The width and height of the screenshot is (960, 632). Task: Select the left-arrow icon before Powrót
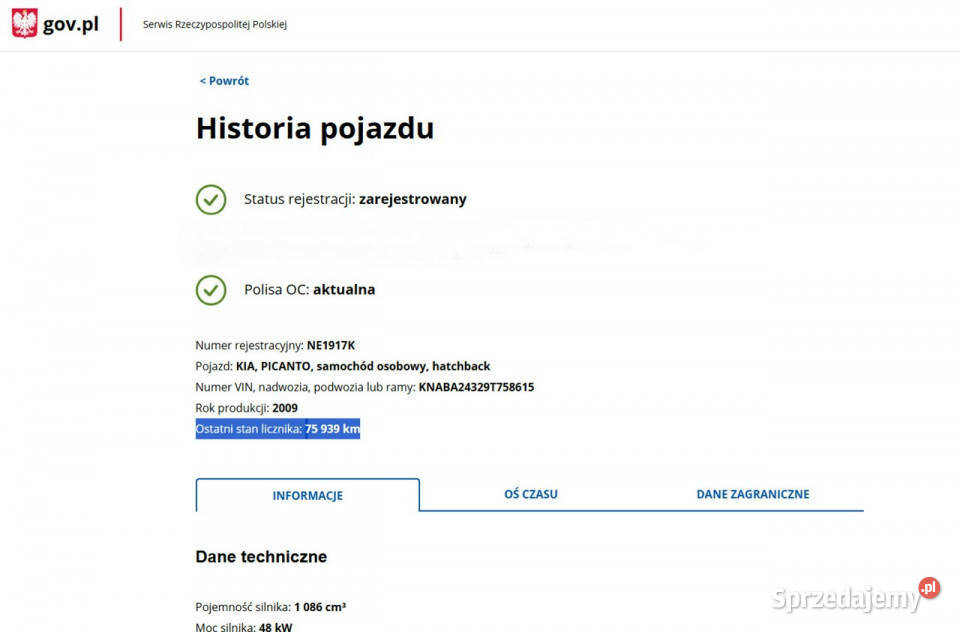(202, 80)
